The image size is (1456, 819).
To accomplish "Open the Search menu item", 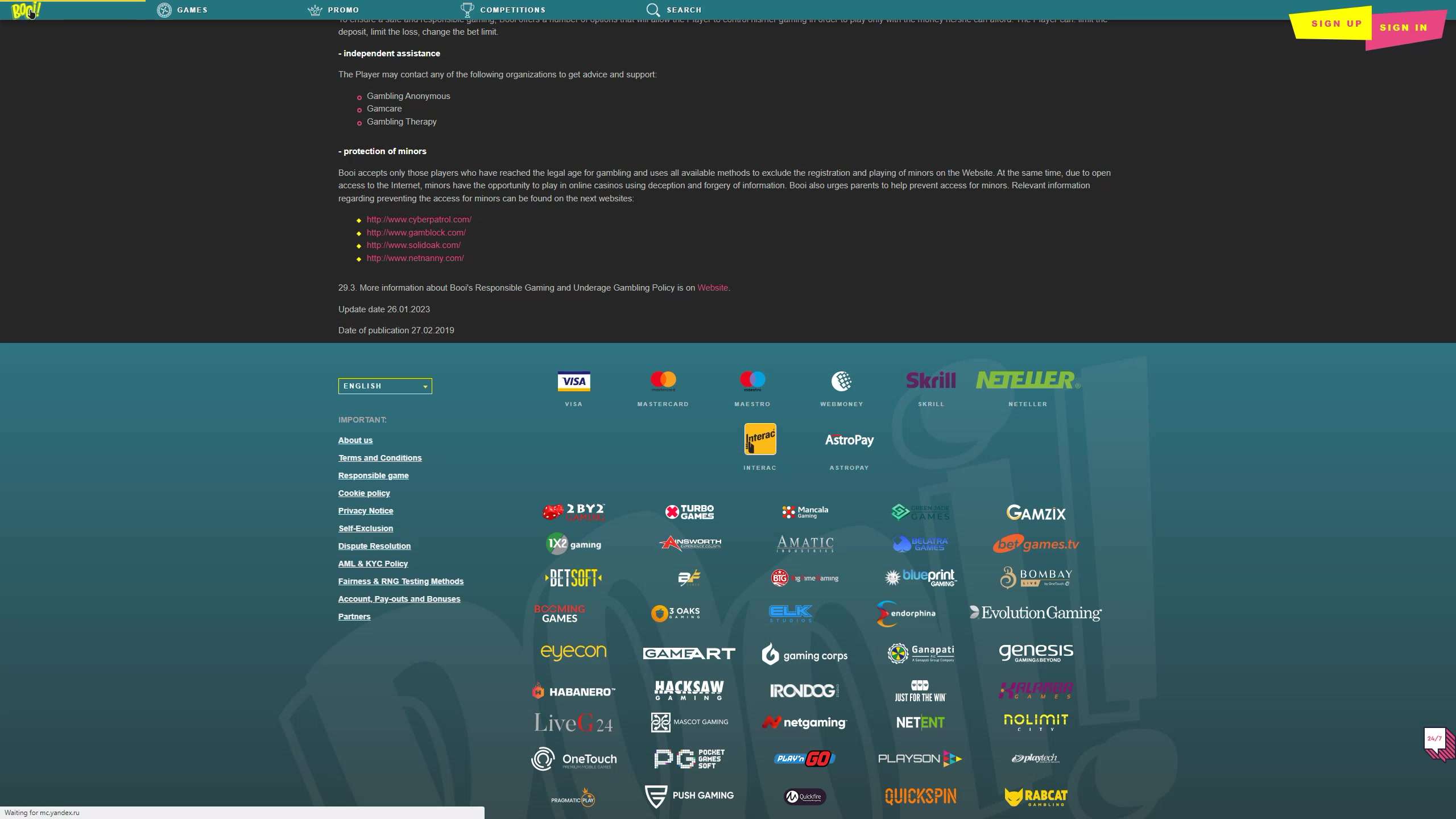I will tap(674, 10).
